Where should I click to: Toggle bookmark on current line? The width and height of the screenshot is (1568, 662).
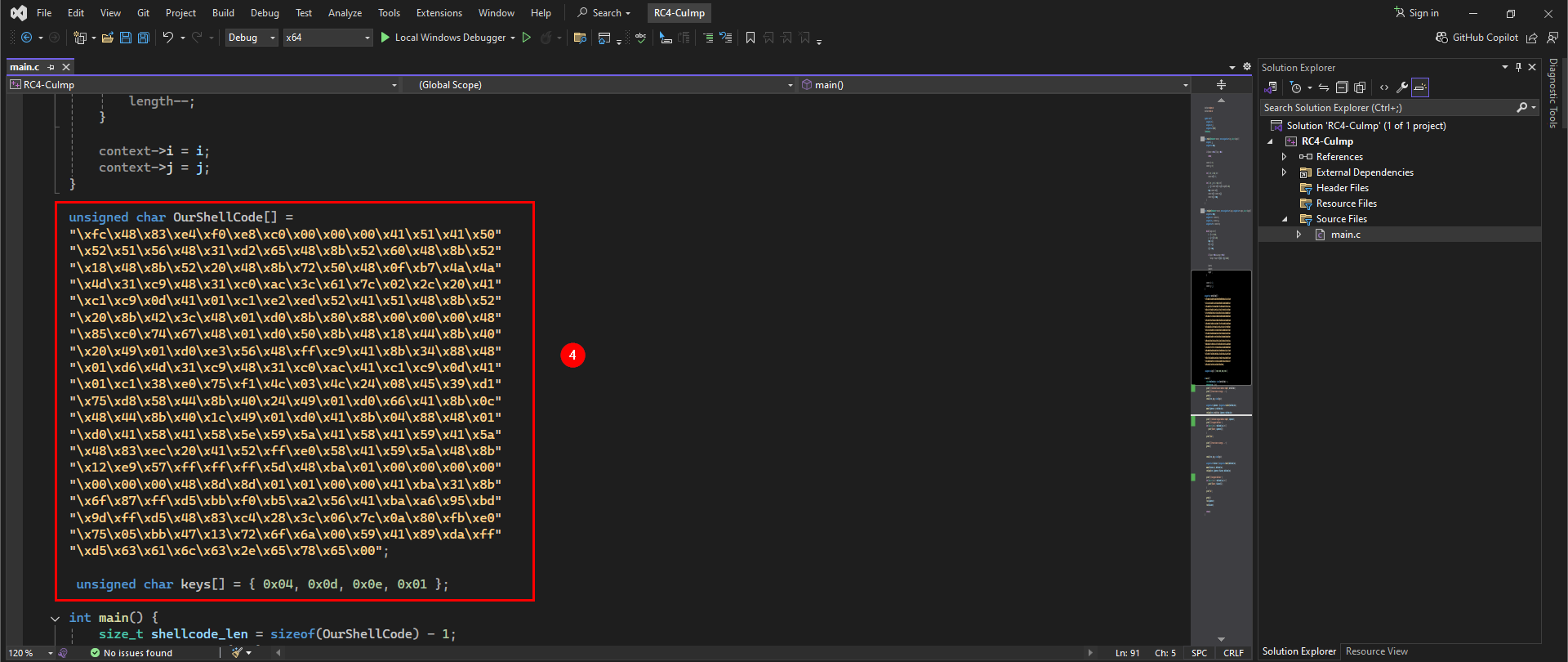751,38
